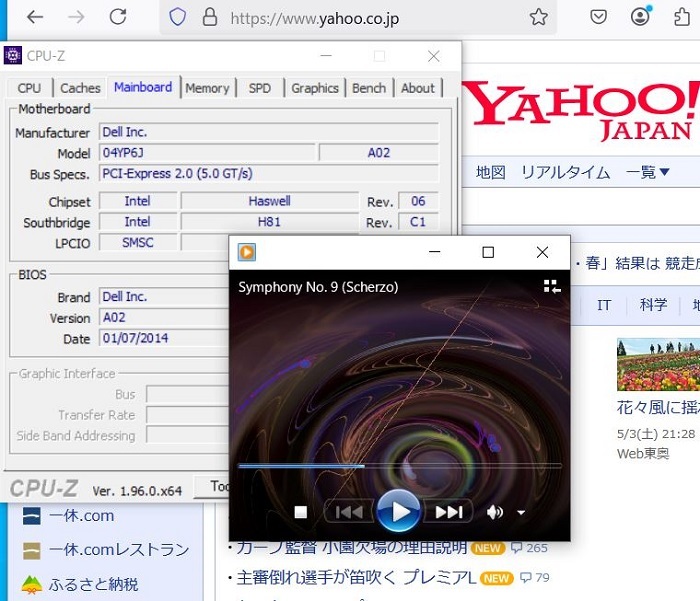Show site security lock info
Image resolution: width=700 pixels, height=601 pixels.
coord(210,17)
